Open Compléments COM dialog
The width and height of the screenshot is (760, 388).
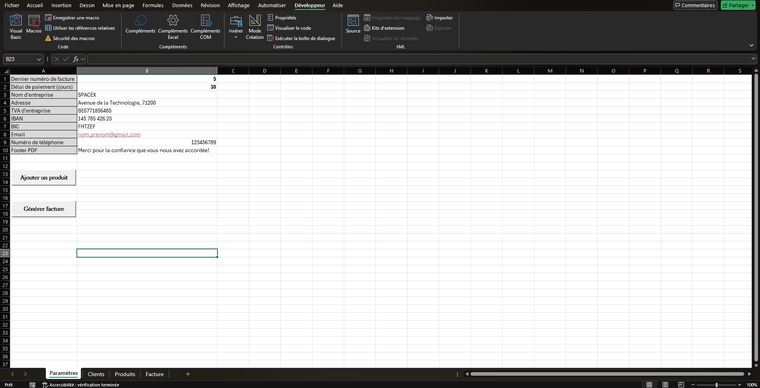coord(205,27)
